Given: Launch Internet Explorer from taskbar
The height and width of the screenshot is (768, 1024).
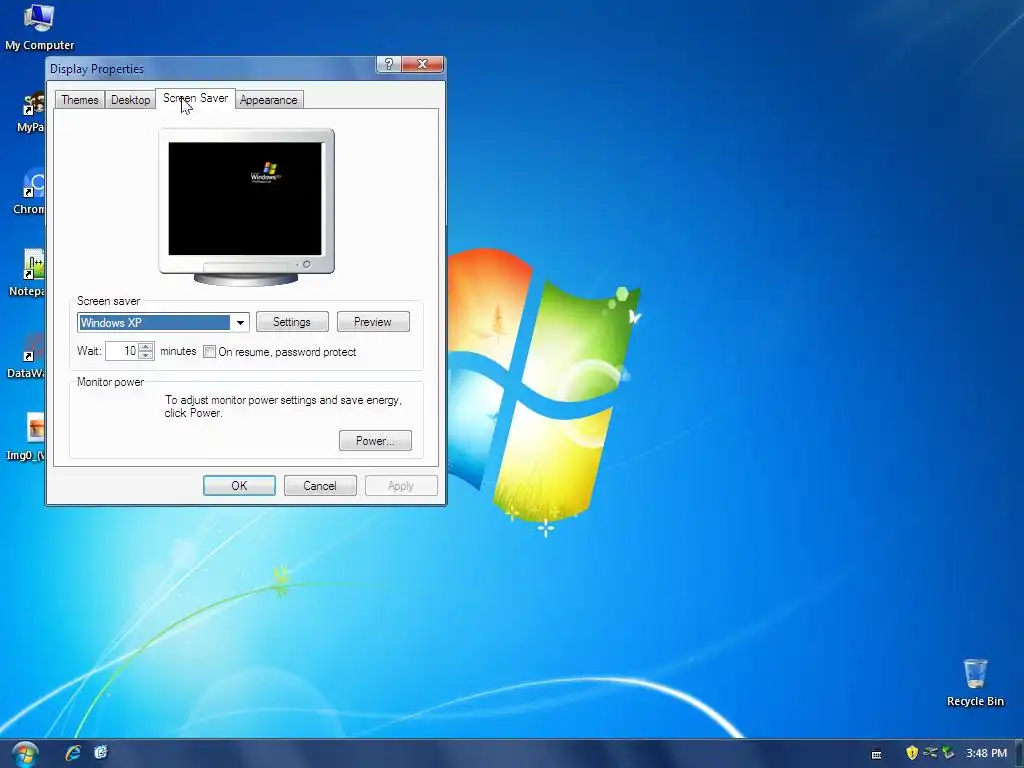Looking at the screenshot, I should pos(72,753).
